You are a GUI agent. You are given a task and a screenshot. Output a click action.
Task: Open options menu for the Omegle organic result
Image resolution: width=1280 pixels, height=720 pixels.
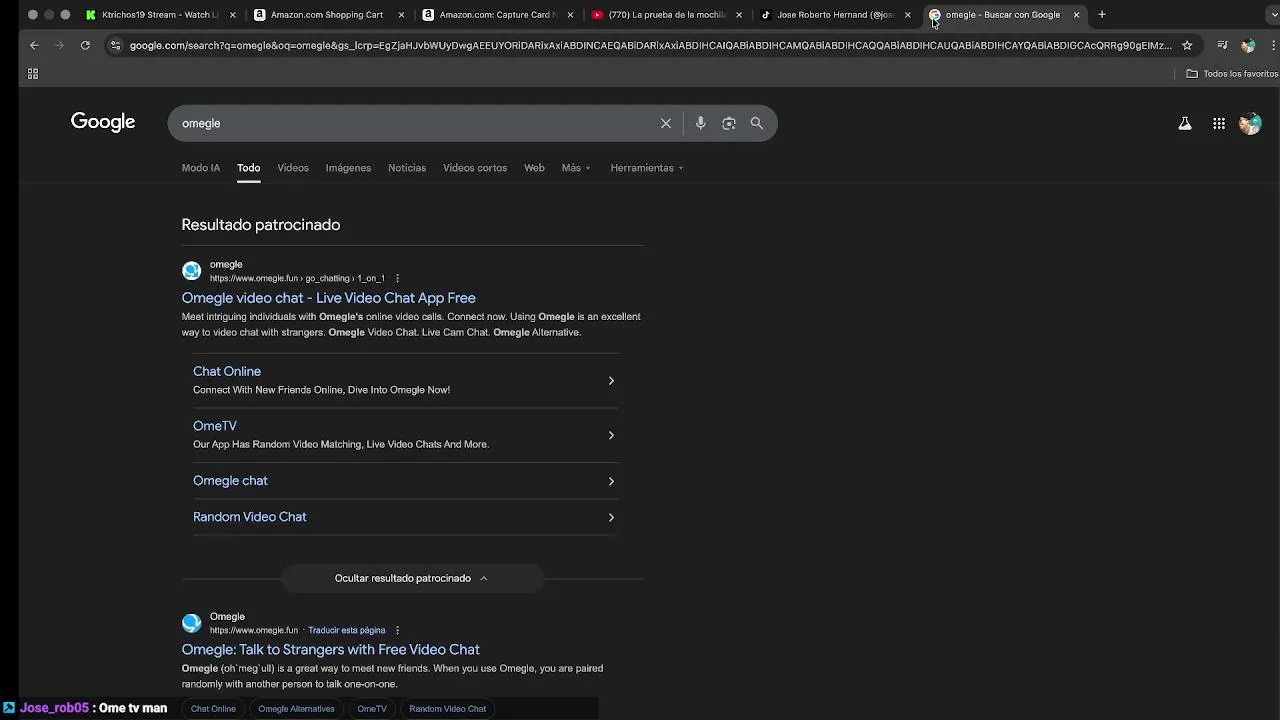pos(397,631)
